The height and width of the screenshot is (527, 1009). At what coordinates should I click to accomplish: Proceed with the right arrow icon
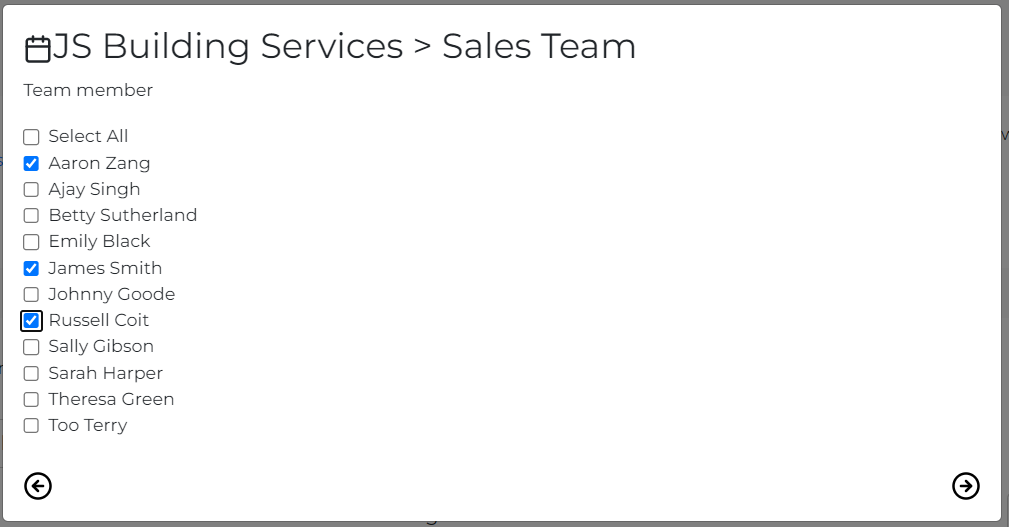pos(965,486)
